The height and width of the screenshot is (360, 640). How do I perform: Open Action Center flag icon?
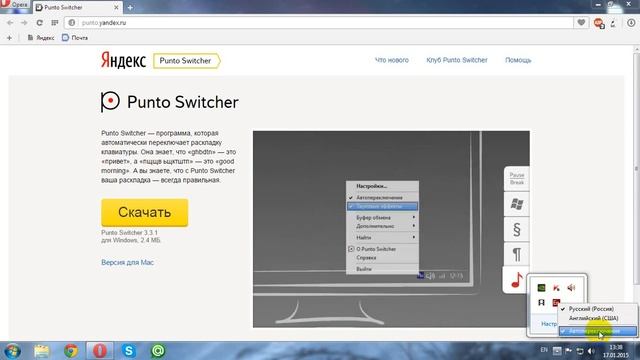pos(569,351)
